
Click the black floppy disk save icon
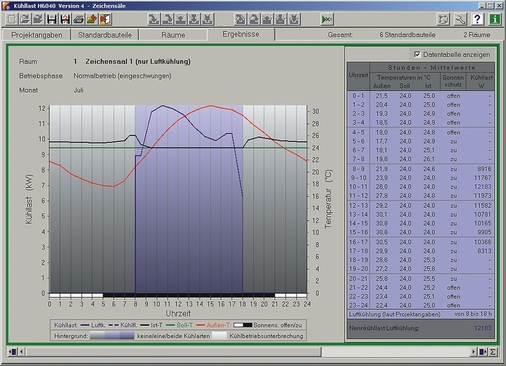point(52,19)
